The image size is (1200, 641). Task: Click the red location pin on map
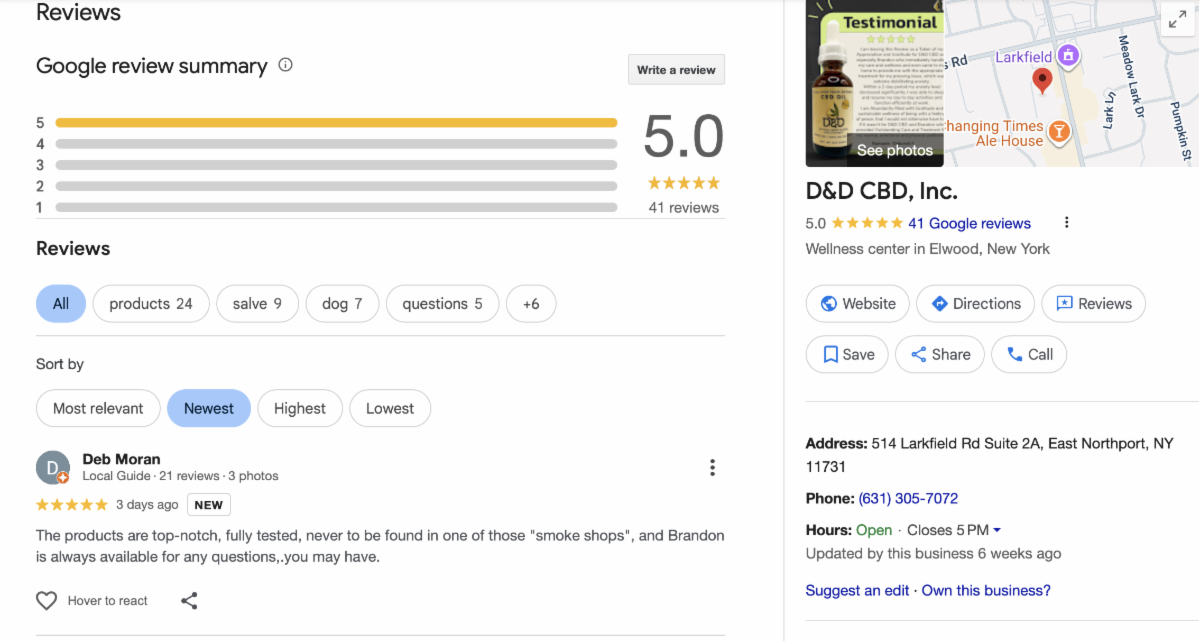pos(1042,82)
